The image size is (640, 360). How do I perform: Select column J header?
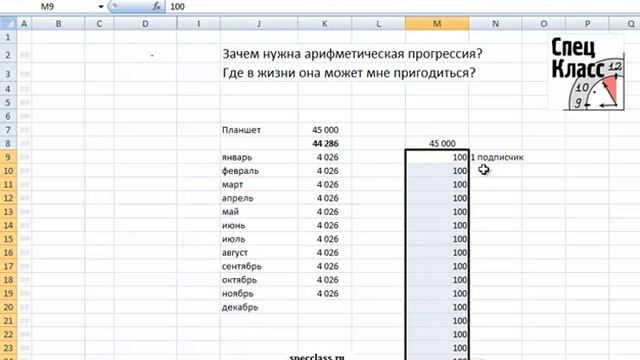click(x=259, y=24)
